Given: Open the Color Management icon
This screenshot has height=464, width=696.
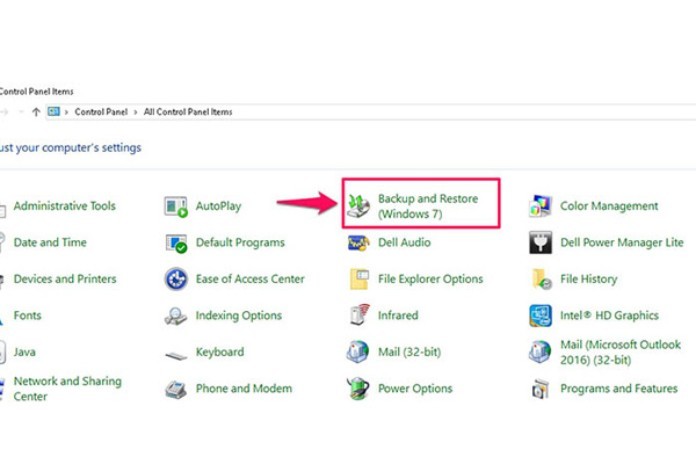Looking at the screenshot, I should click(540, 206).
